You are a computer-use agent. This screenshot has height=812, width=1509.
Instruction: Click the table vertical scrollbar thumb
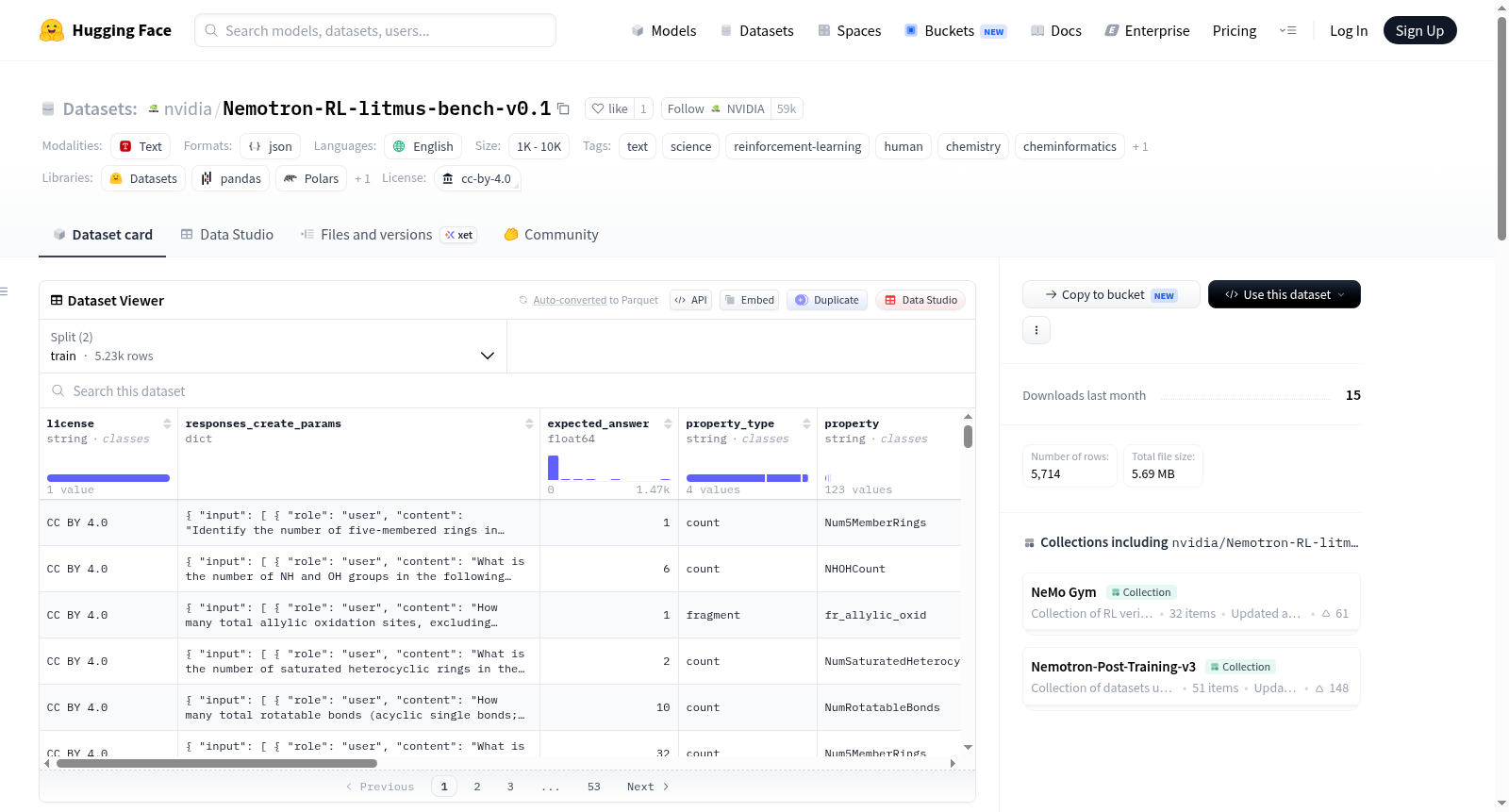point(968,437)
